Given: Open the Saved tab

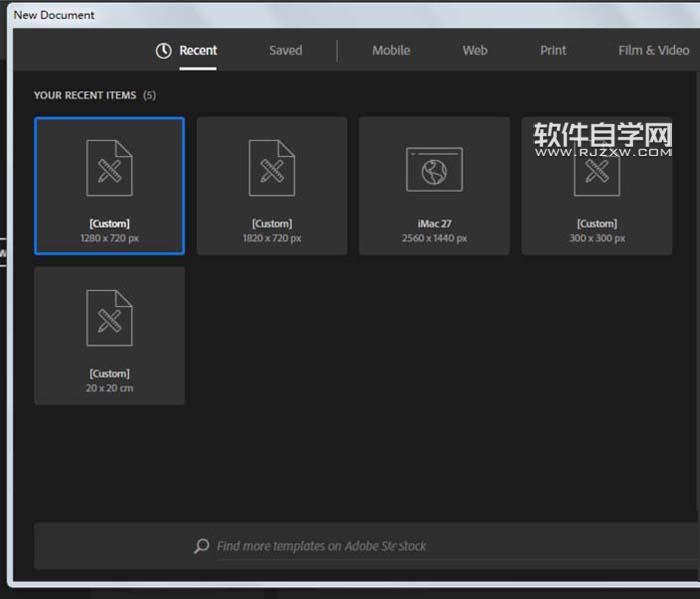Looking at the screenshot, I should (286, 50).
